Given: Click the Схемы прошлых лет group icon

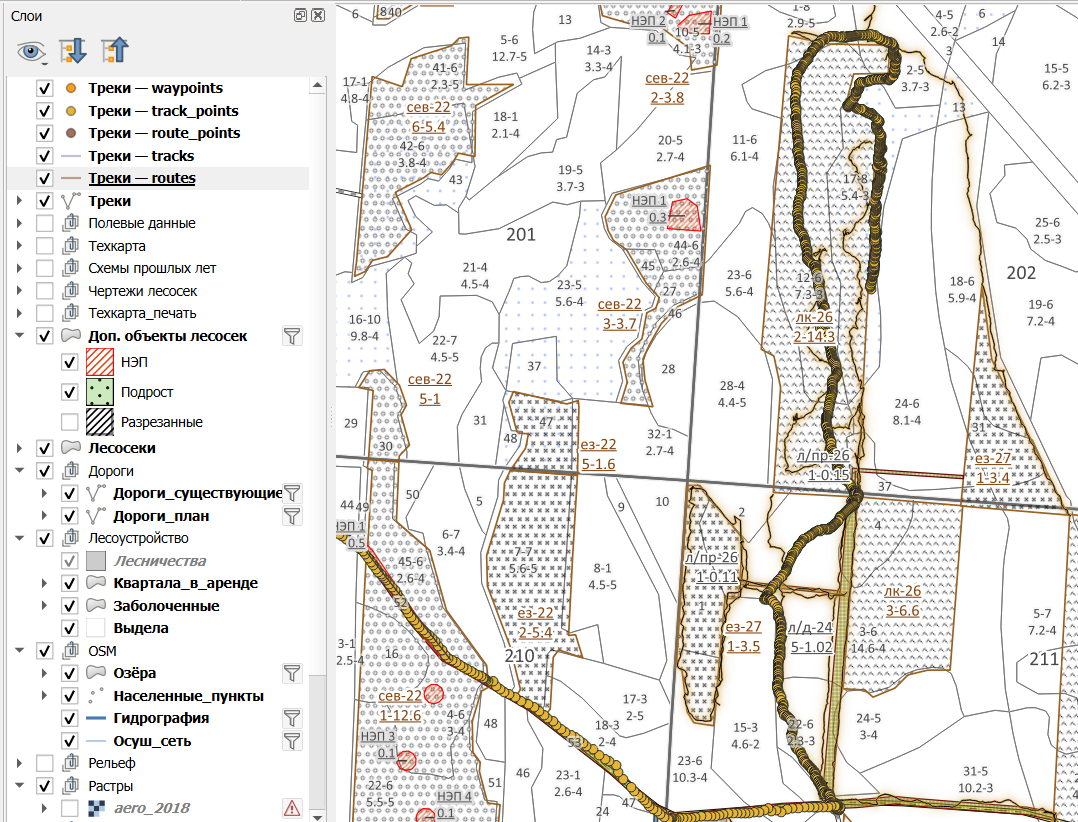Looking at the screenshot, I should click(71, 268).
